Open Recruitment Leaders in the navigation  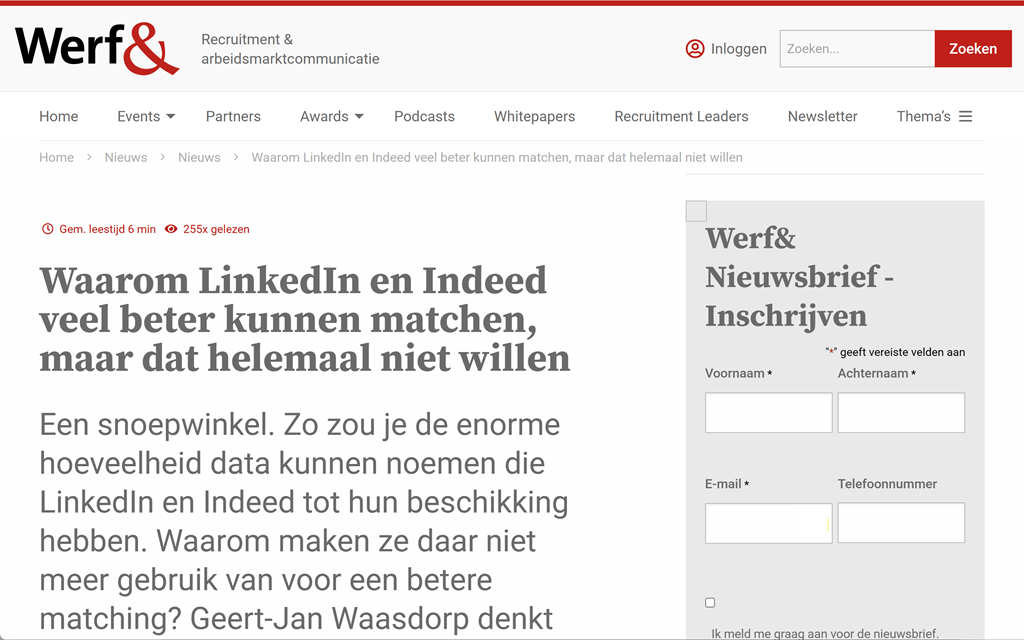pos(681,116)
